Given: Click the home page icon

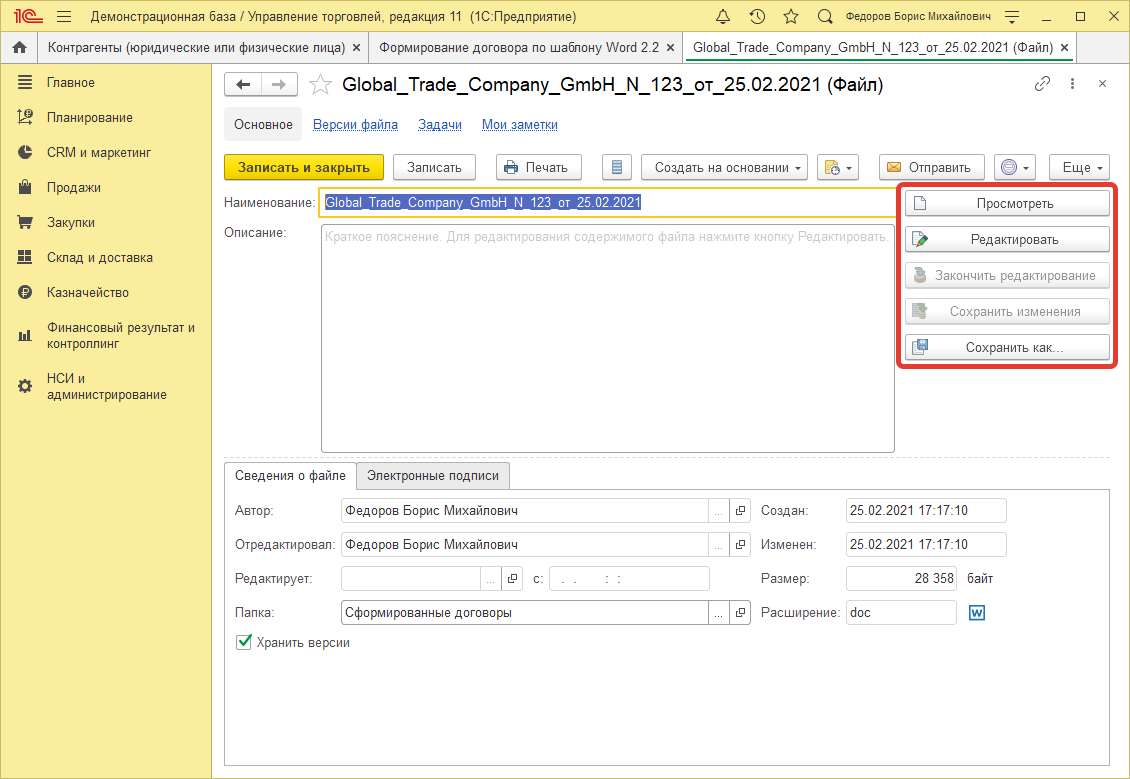Looking at the screenshot, I should (18, 48).
